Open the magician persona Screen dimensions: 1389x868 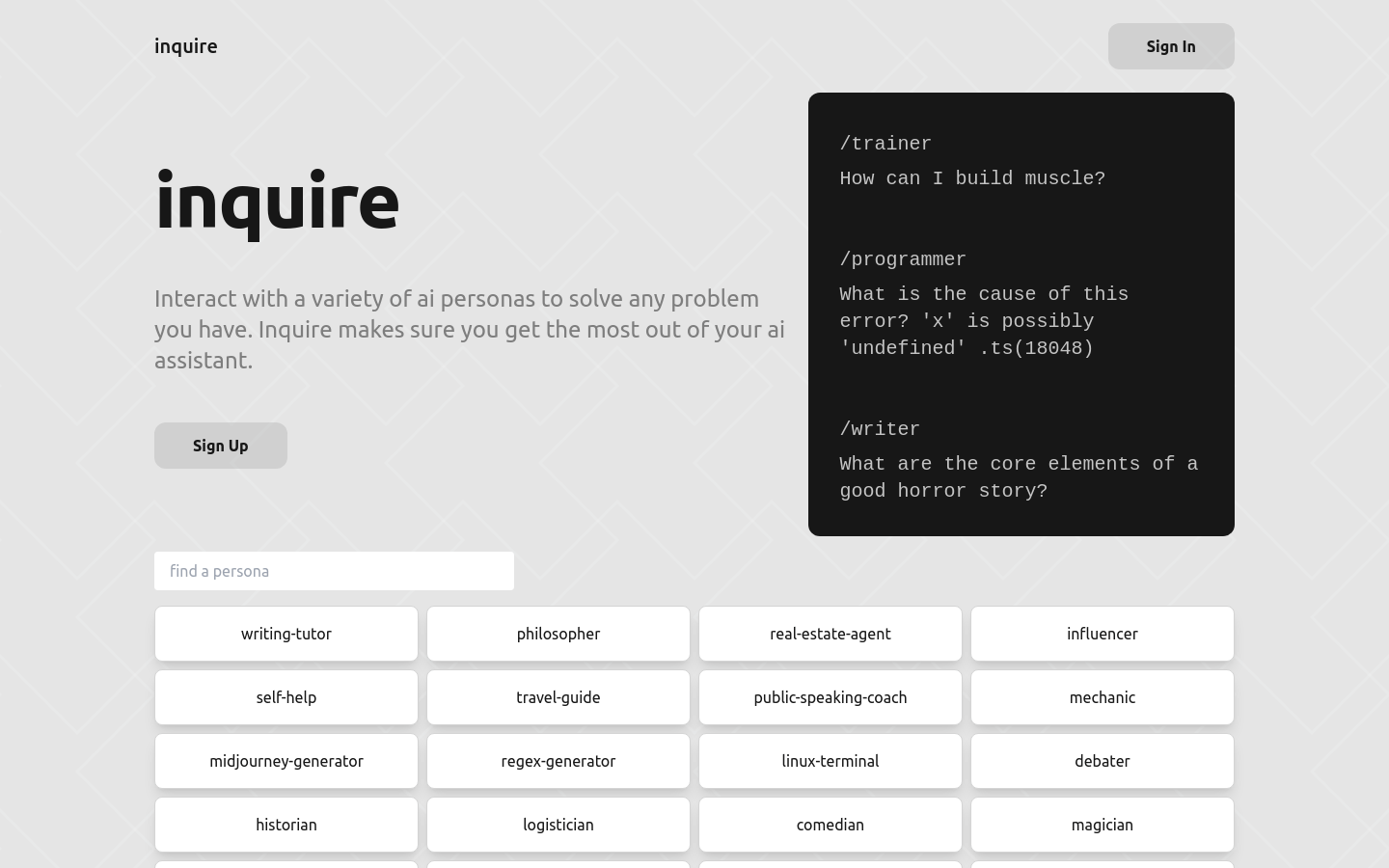coord(1103,825)
